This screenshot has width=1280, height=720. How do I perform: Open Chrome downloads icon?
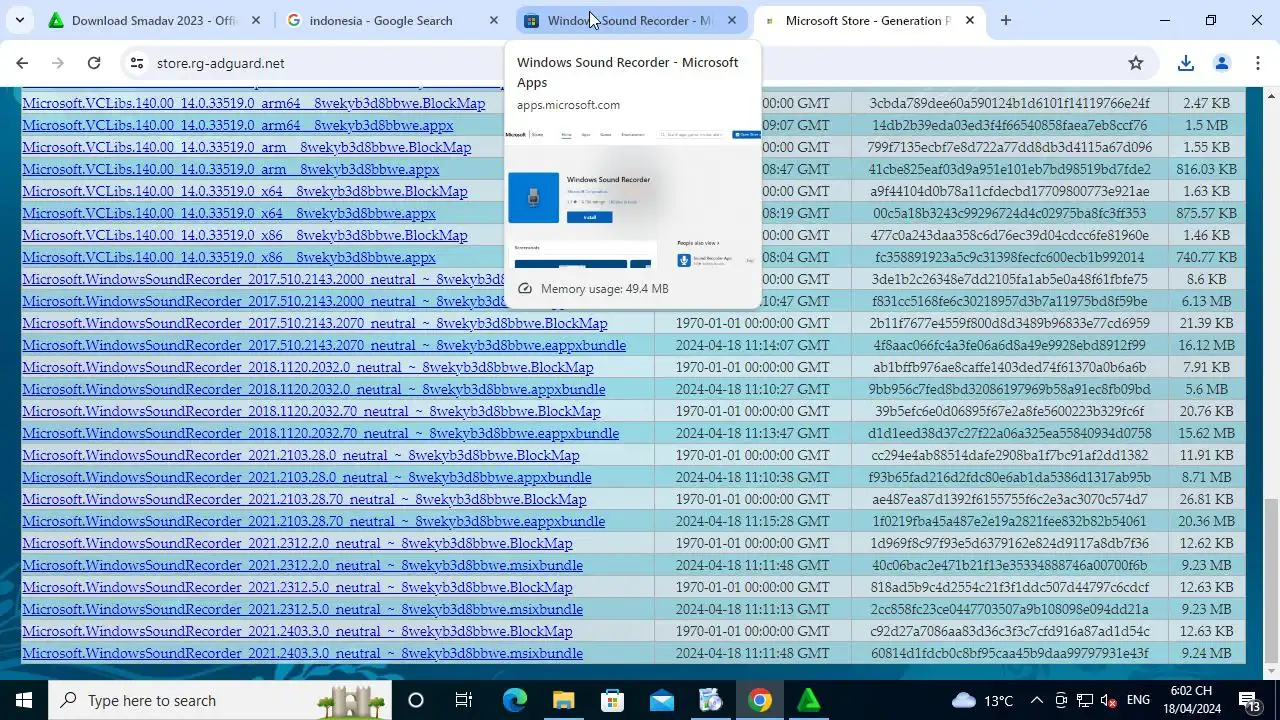(x=1186, y=63)
